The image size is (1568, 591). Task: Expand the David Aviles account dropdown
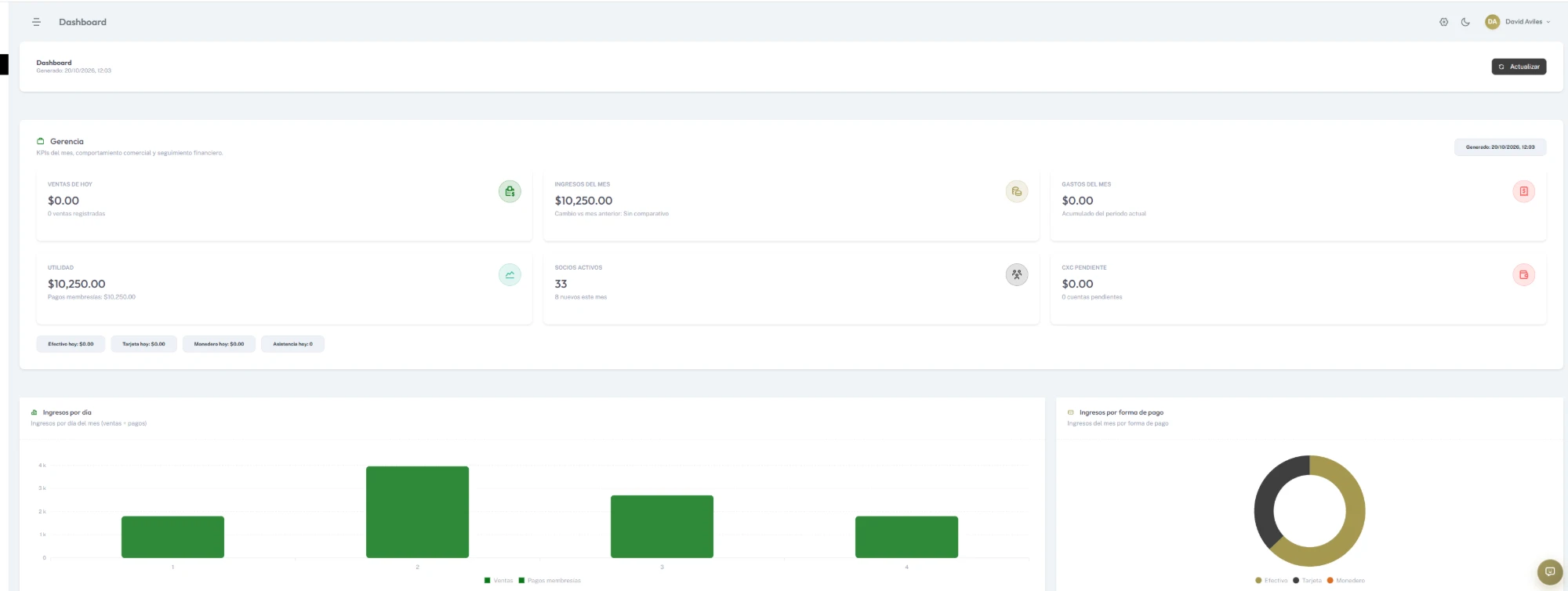pos(1527,22)
